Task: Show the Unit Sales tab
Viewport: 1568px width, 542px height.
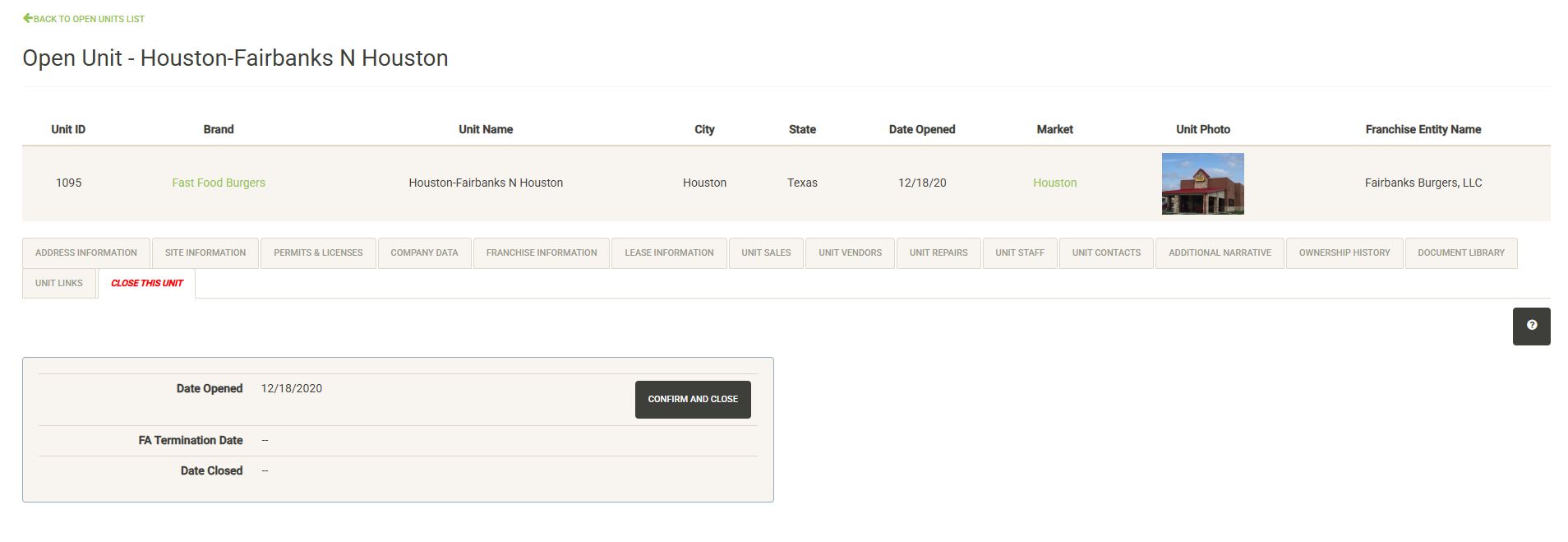Action: tap(766, 253)
